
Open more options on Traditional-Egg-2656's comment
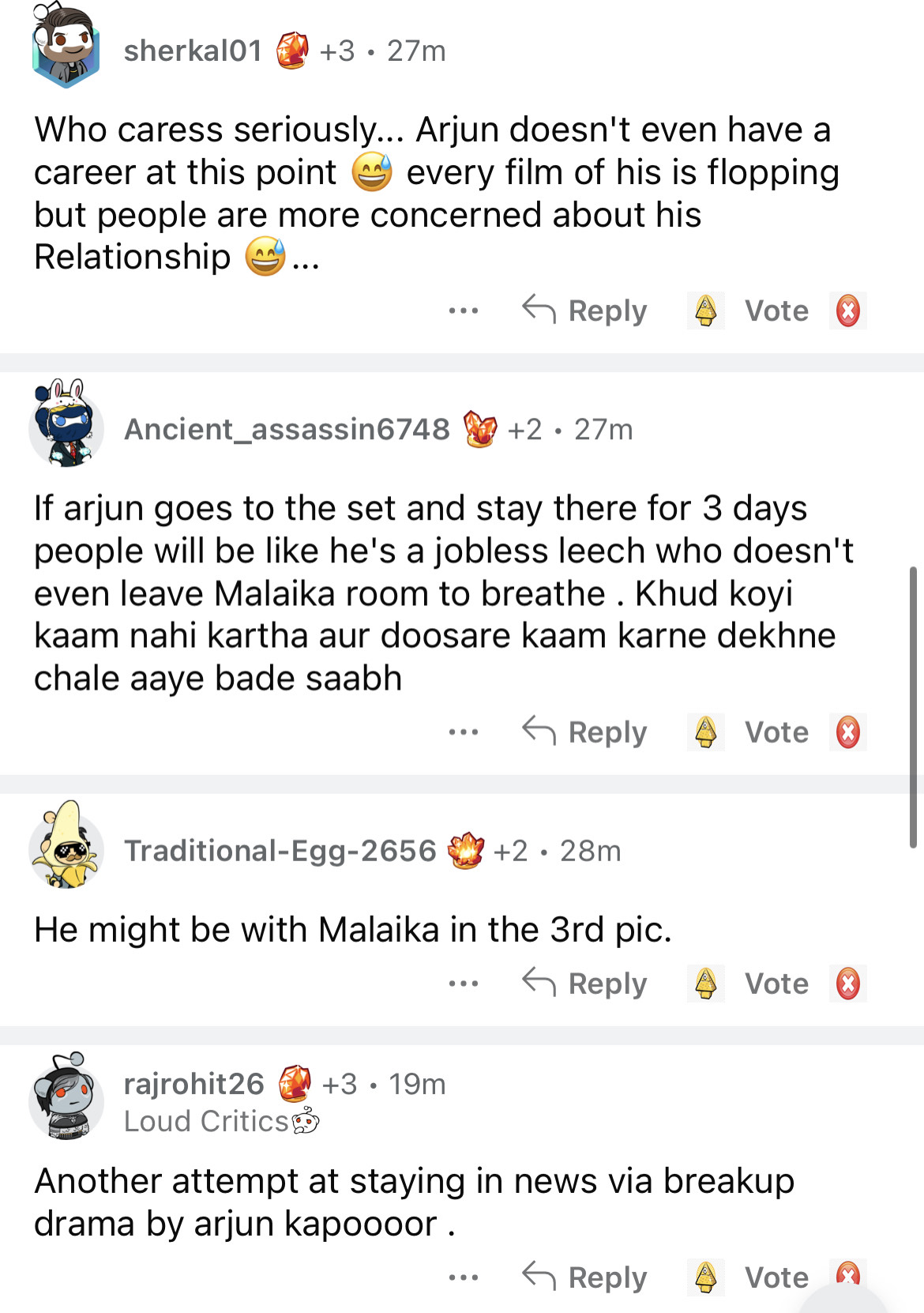(x=463, y=984)
